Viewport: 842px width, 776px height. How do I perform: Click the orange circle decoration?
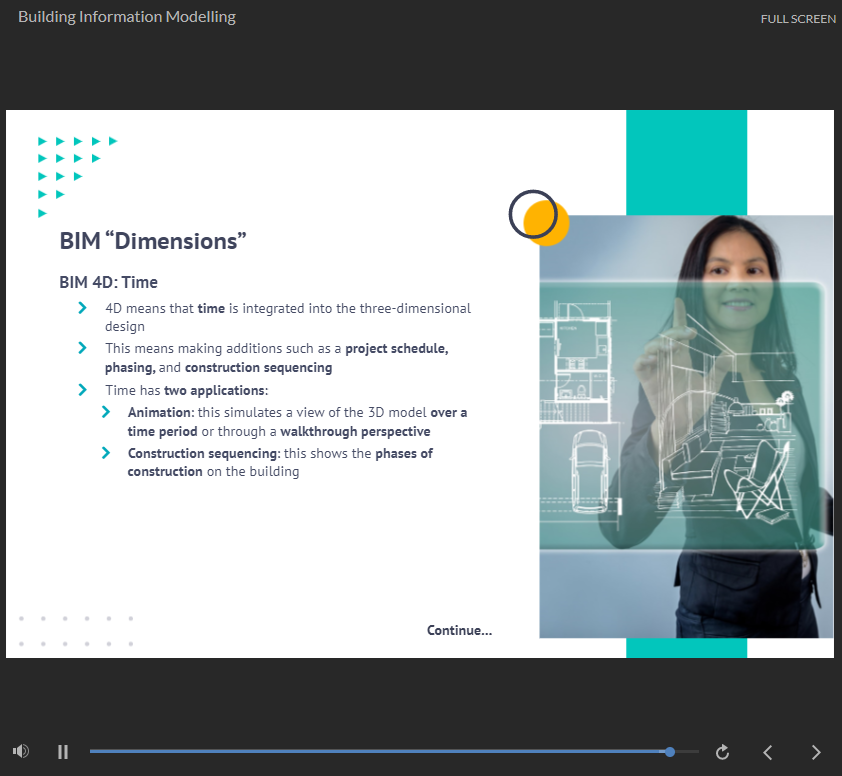pyautogui.click(x=552, y=226)
